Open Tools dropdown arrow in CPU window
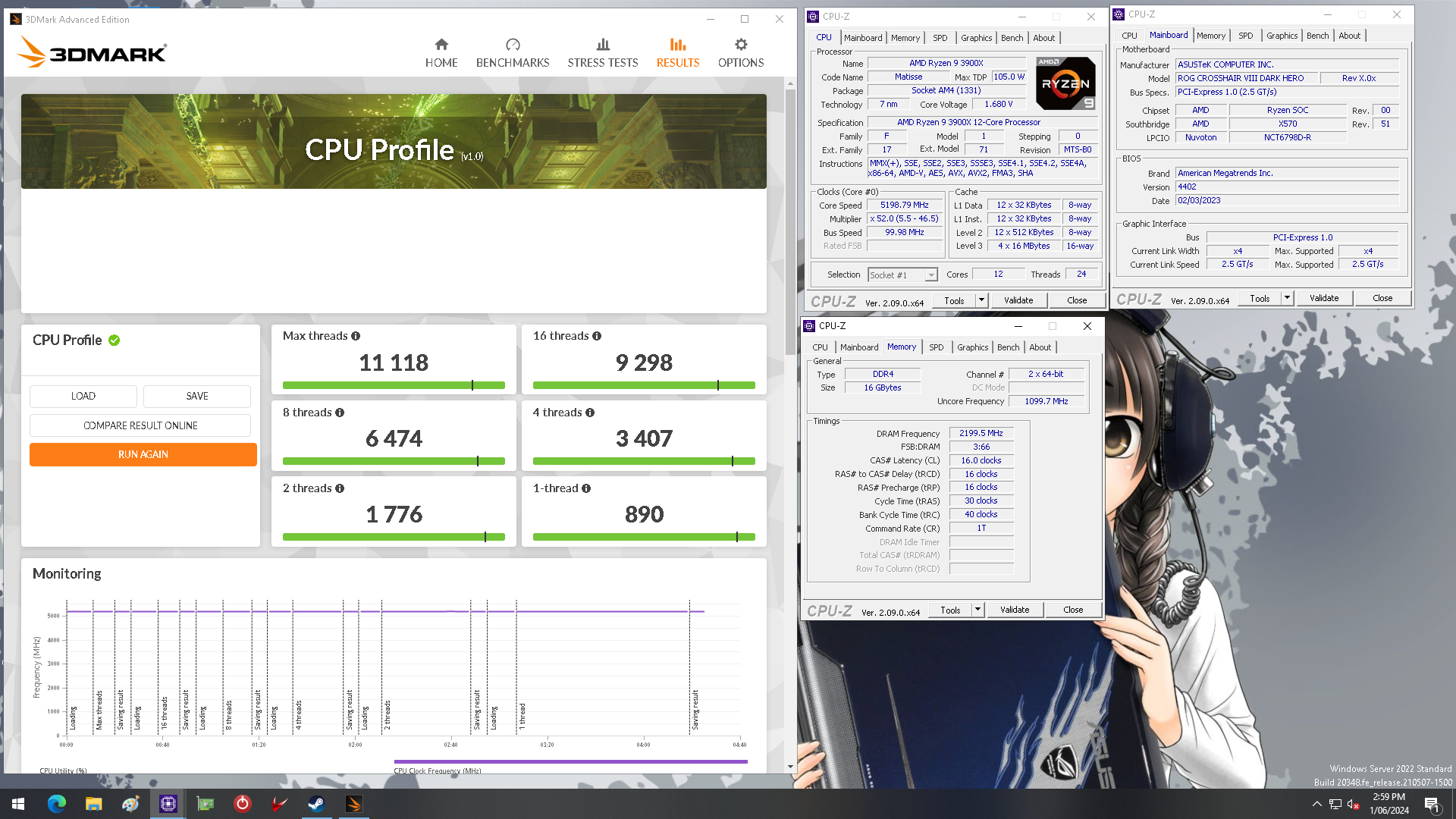 pos(981,300)
